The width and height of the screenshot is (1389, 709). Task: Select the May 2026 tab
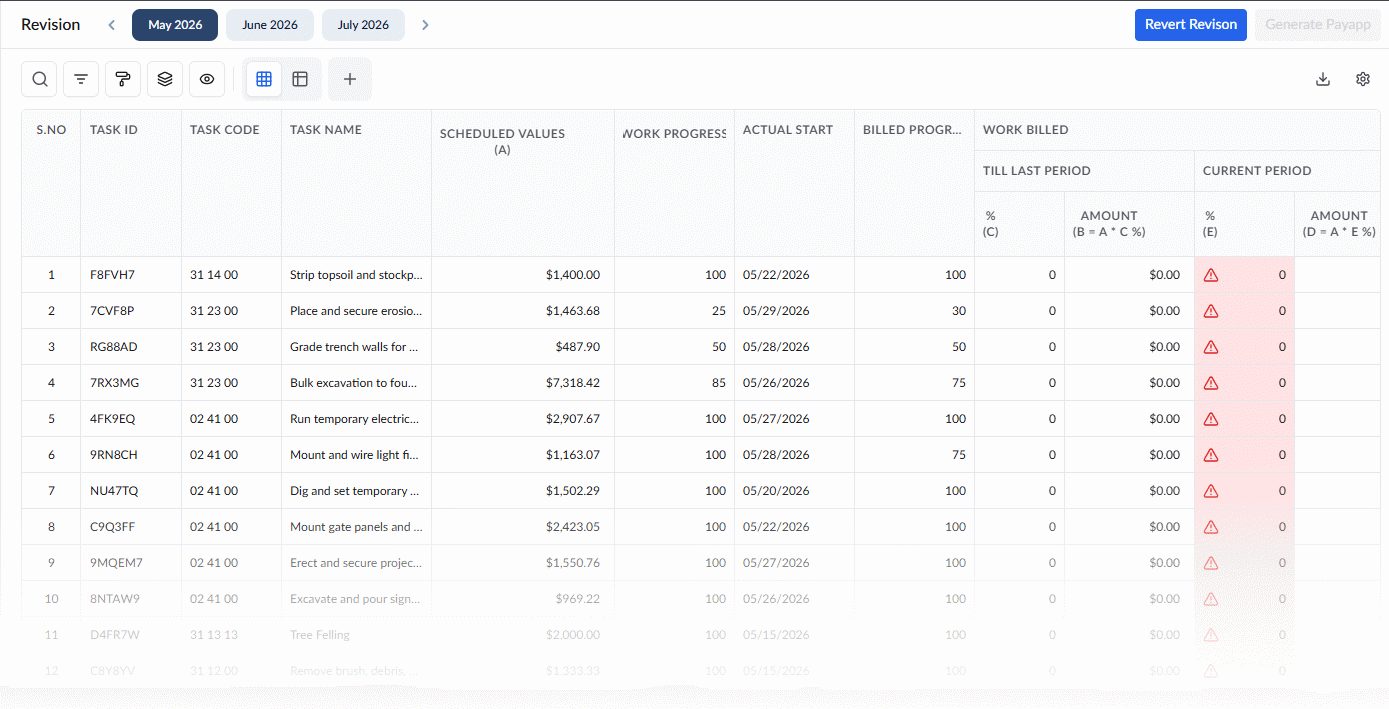[x=175, y=25]
